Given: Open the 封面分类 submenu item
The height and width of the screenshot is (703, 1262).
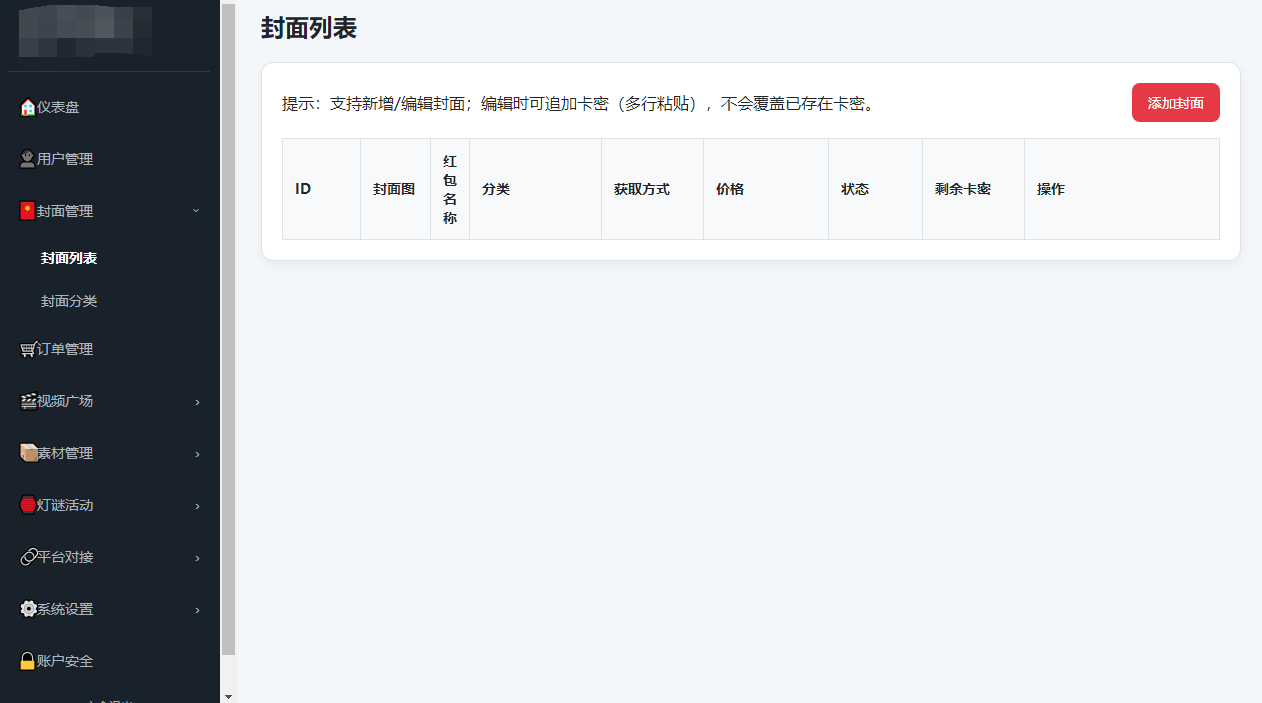Looking at the screenshot, I should (69, 301).
